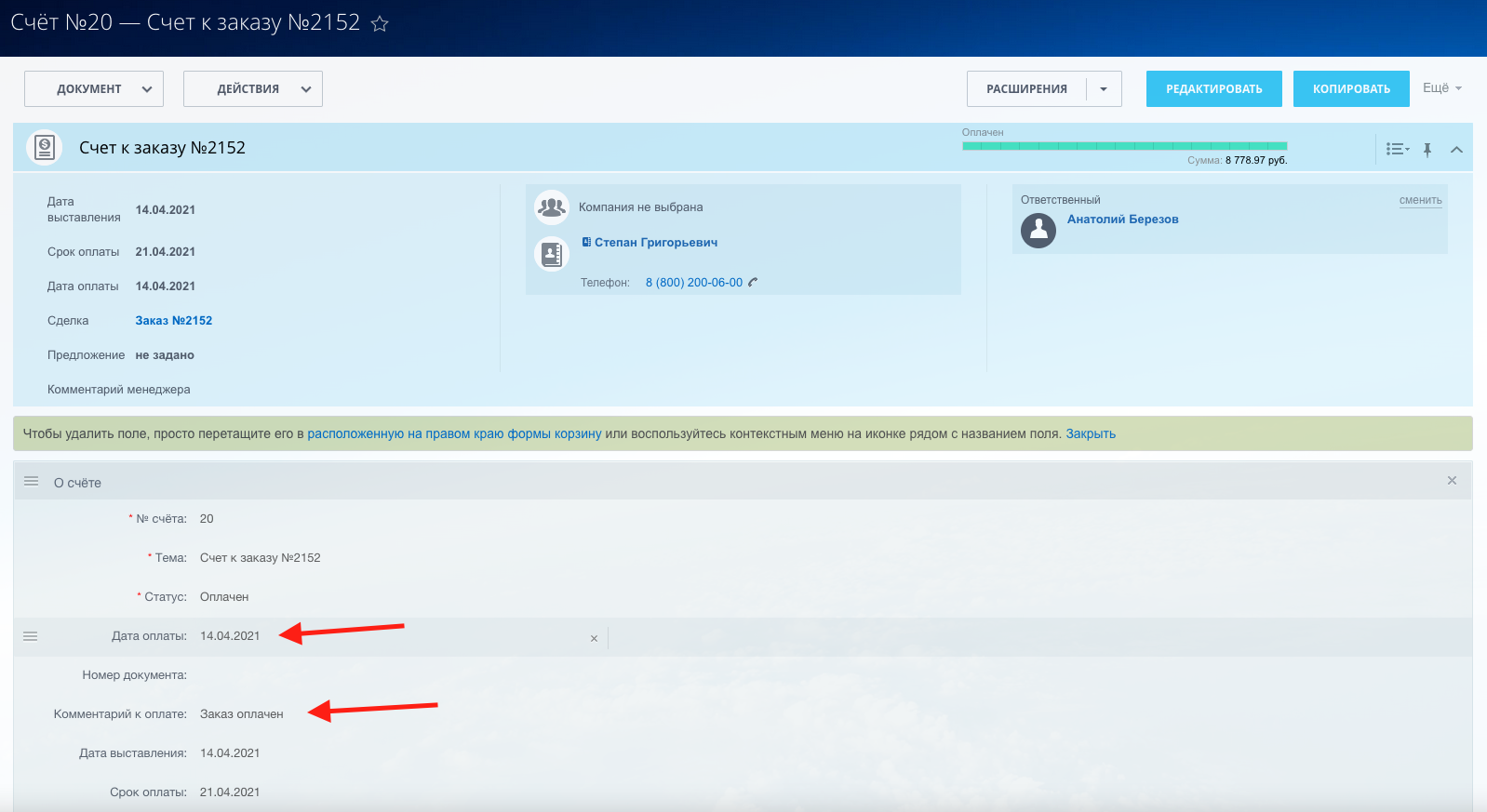The height and width of the screenshot is (812, 1487).
Task: Click drag handle of Дата оплаты row
Action: coord(30,636)
